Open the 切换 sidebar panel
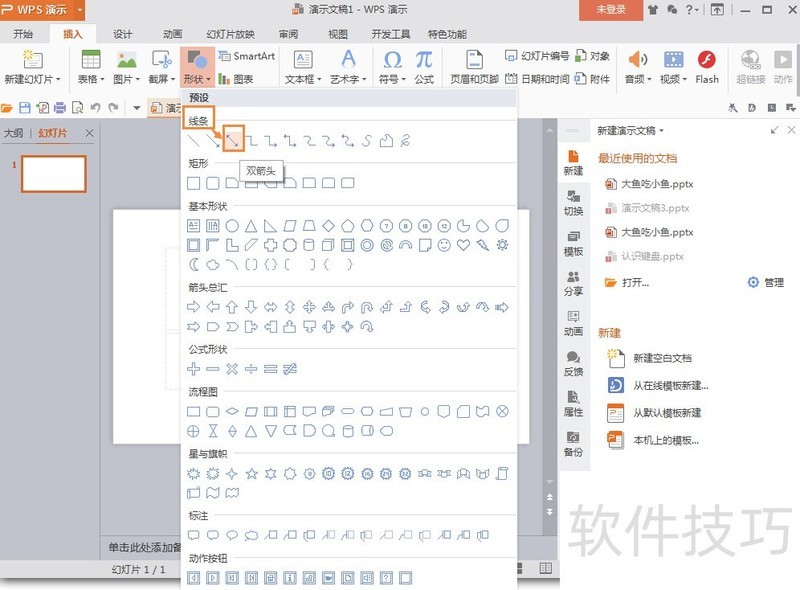 point(573,203)
